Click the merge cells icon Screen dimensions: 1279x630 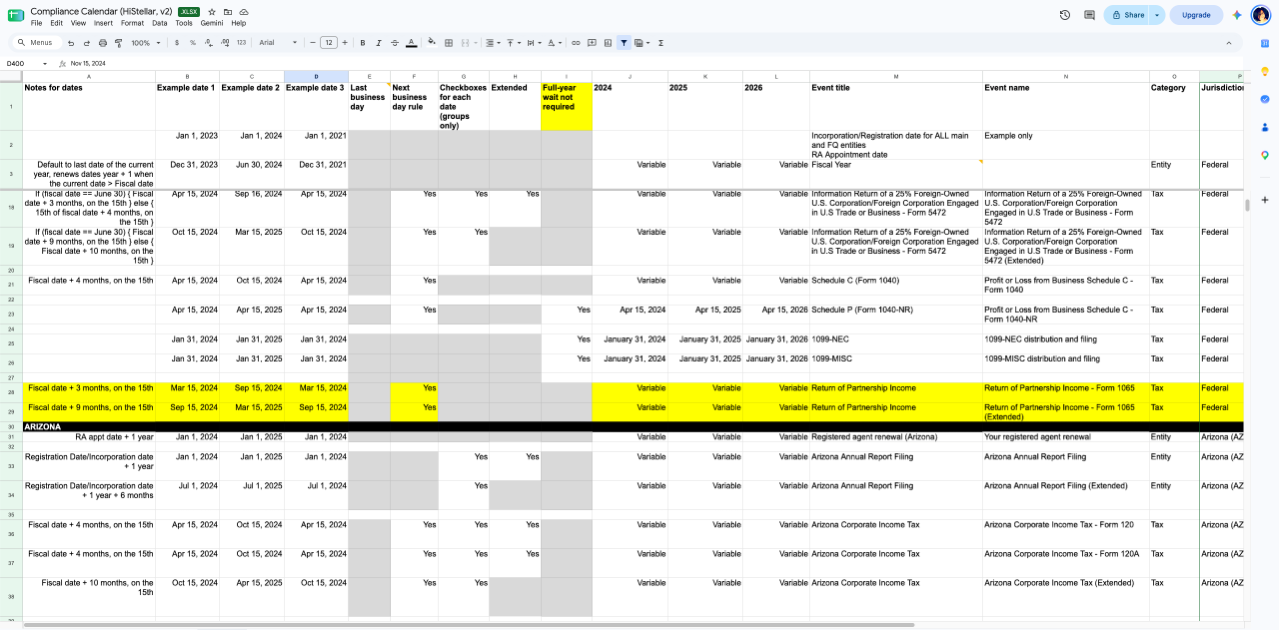click(466, 43)
